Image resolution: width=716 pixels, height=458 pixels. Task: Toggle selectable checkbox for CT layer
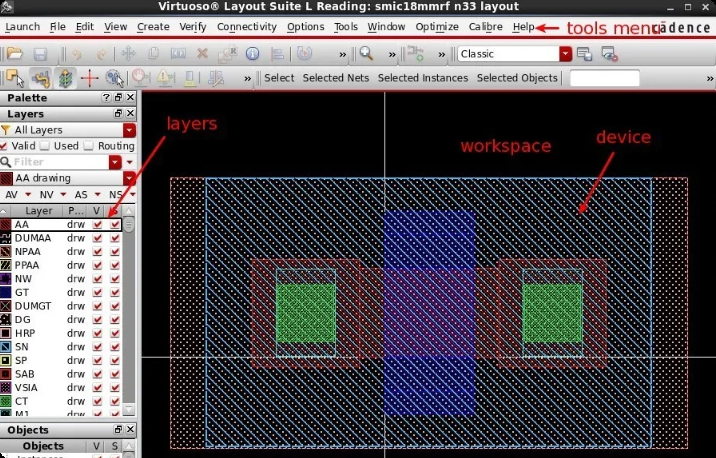point(115,401)
